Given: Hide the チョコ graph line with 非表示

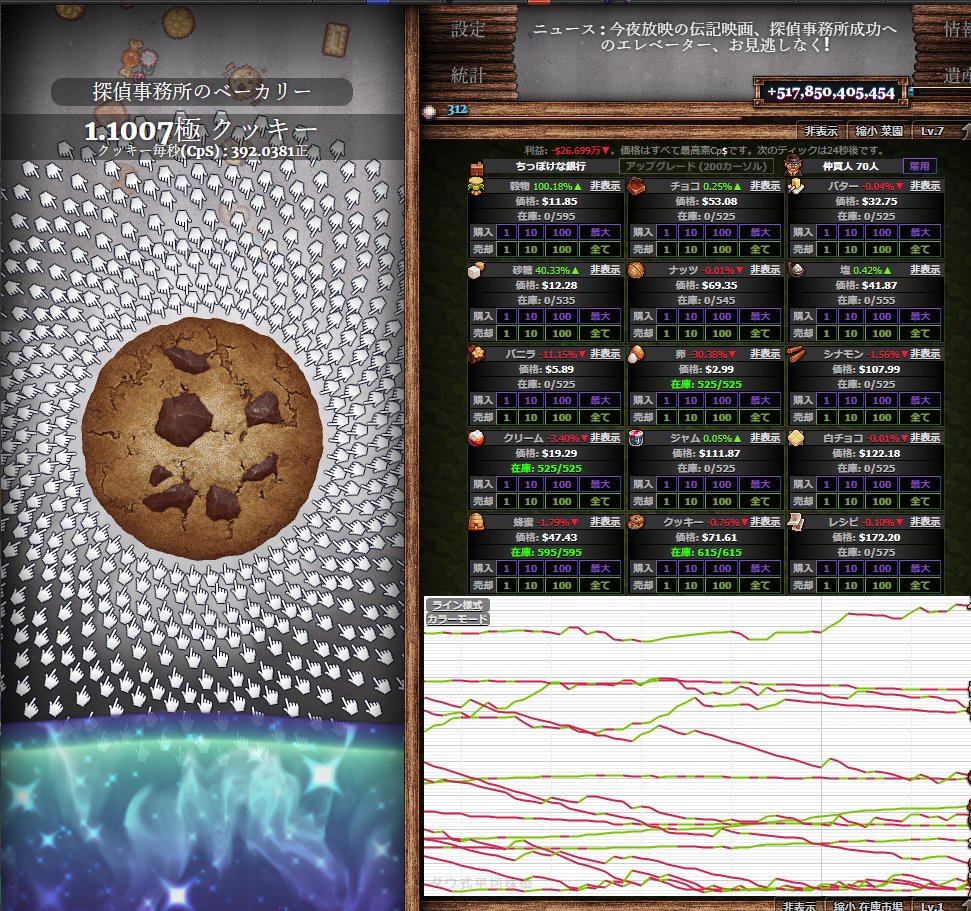Looking at the screenshot, I should 765,186.
